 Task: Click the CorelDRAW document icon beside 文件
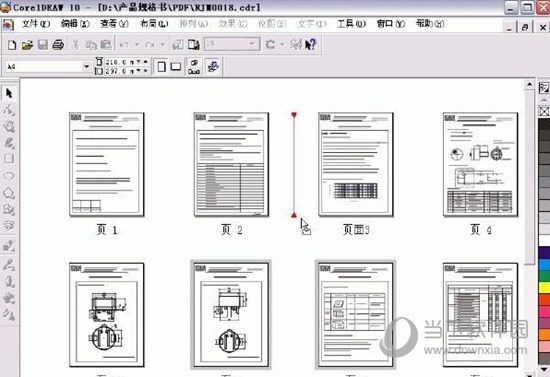(8, 25)
